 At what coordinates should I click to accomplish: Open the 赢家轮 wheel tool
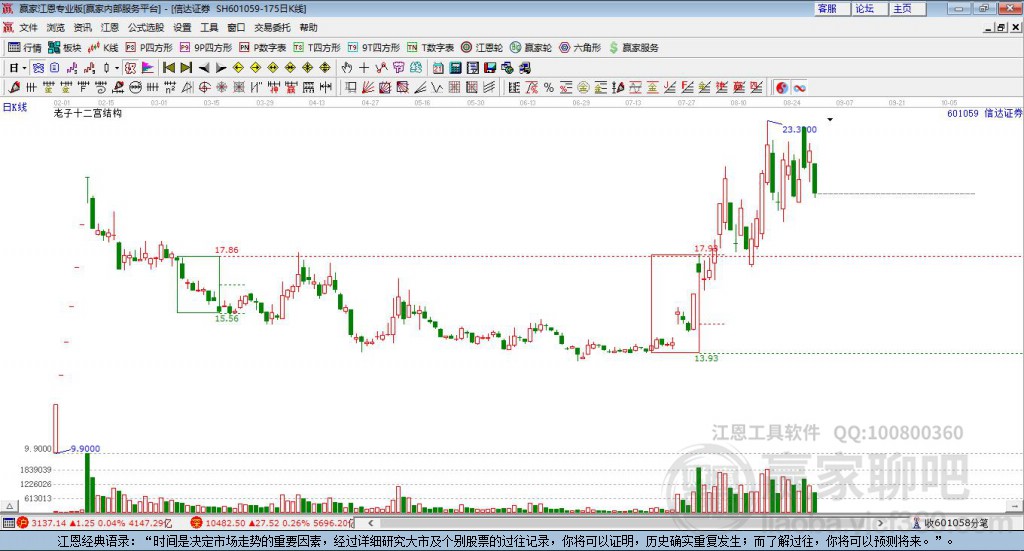coord(531,48)
